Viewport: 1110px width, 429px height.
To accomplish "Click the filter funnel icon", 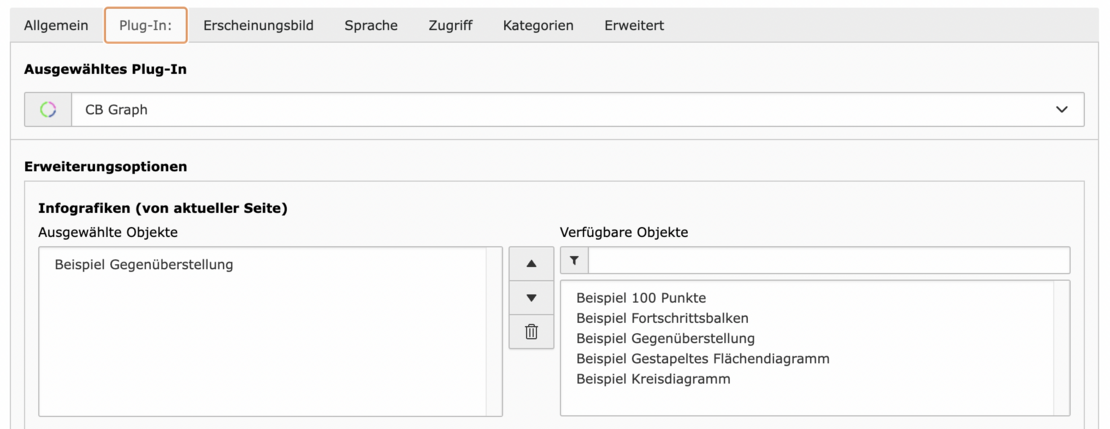I will [574, 261].
